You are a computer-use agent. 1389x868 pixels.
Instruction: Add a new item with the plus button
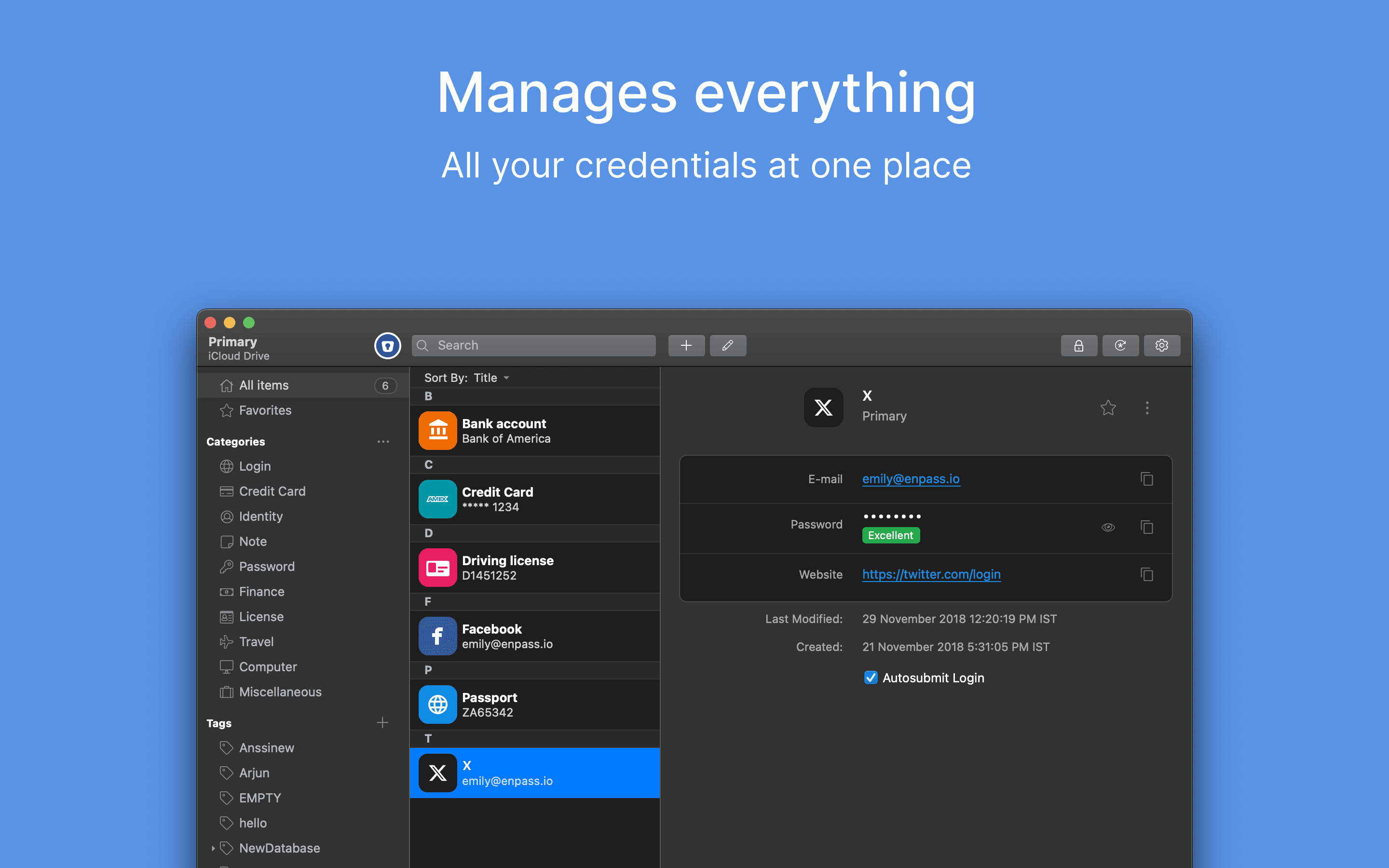(x=686, y=345)
